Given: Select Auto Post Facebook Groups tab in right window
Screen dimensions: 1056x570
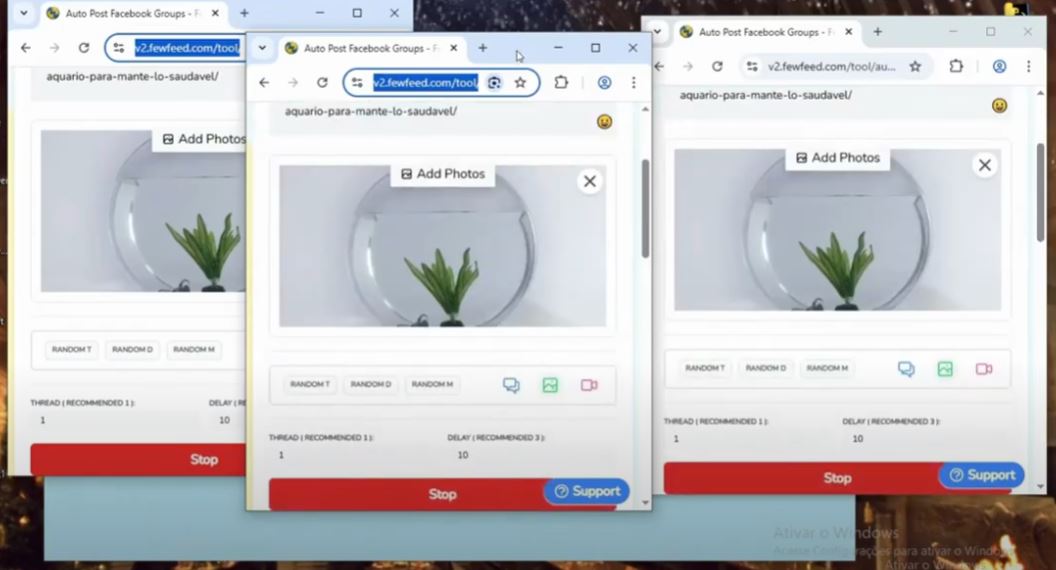Looking at the screenshot, I should [766, 32].
